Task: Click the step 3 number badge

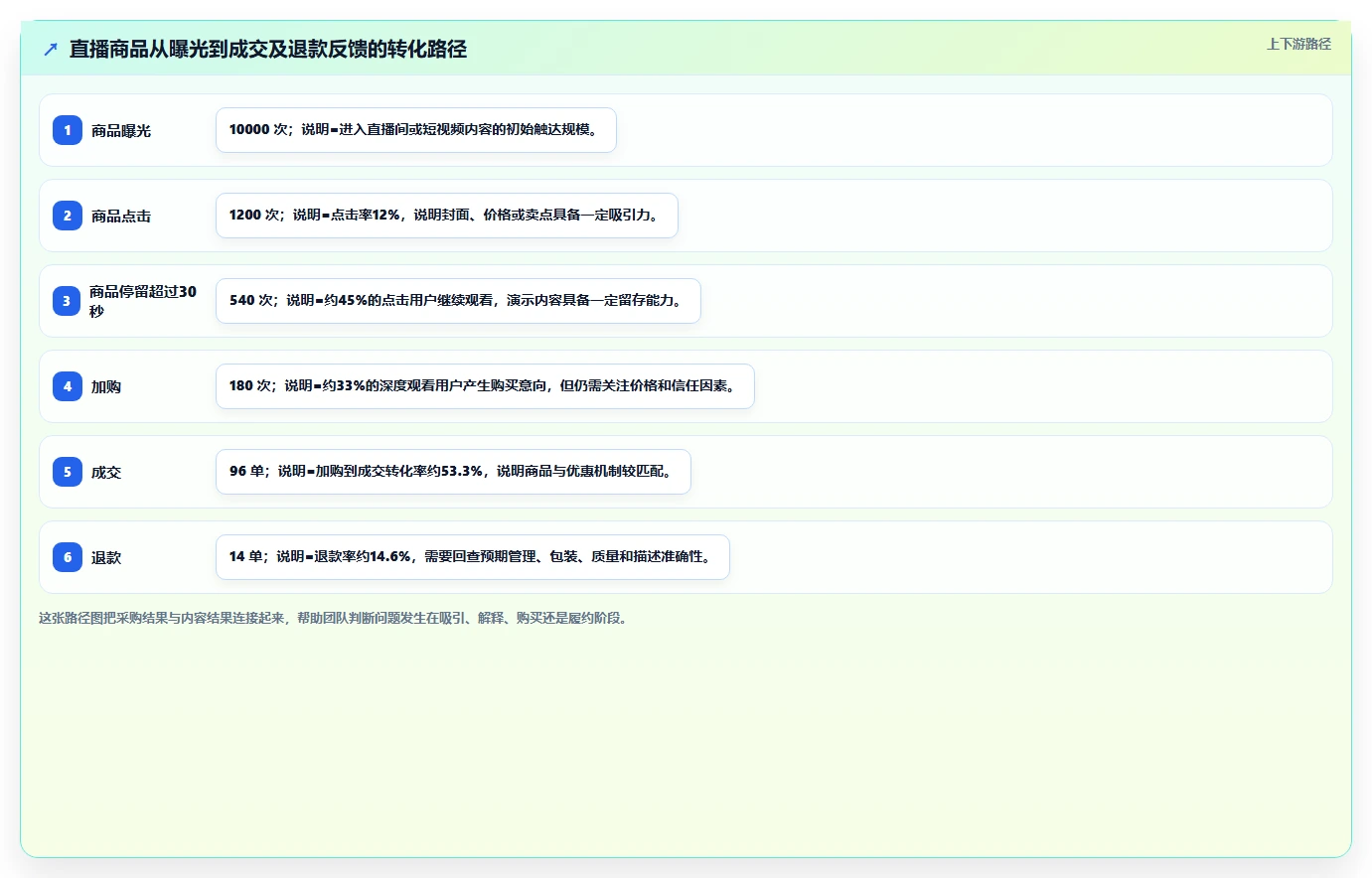Action: pyautogui.click(x=67, y=301)
